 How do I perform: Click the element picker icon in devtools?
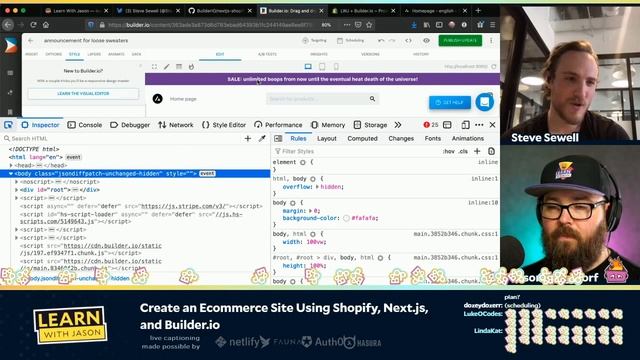(x=8, y=125)
